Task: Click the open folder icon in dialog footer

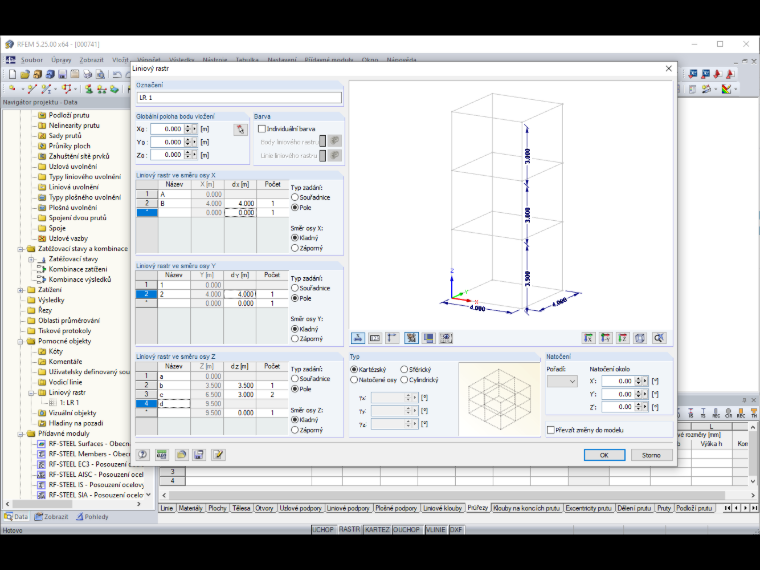Action: pos(181,455)
